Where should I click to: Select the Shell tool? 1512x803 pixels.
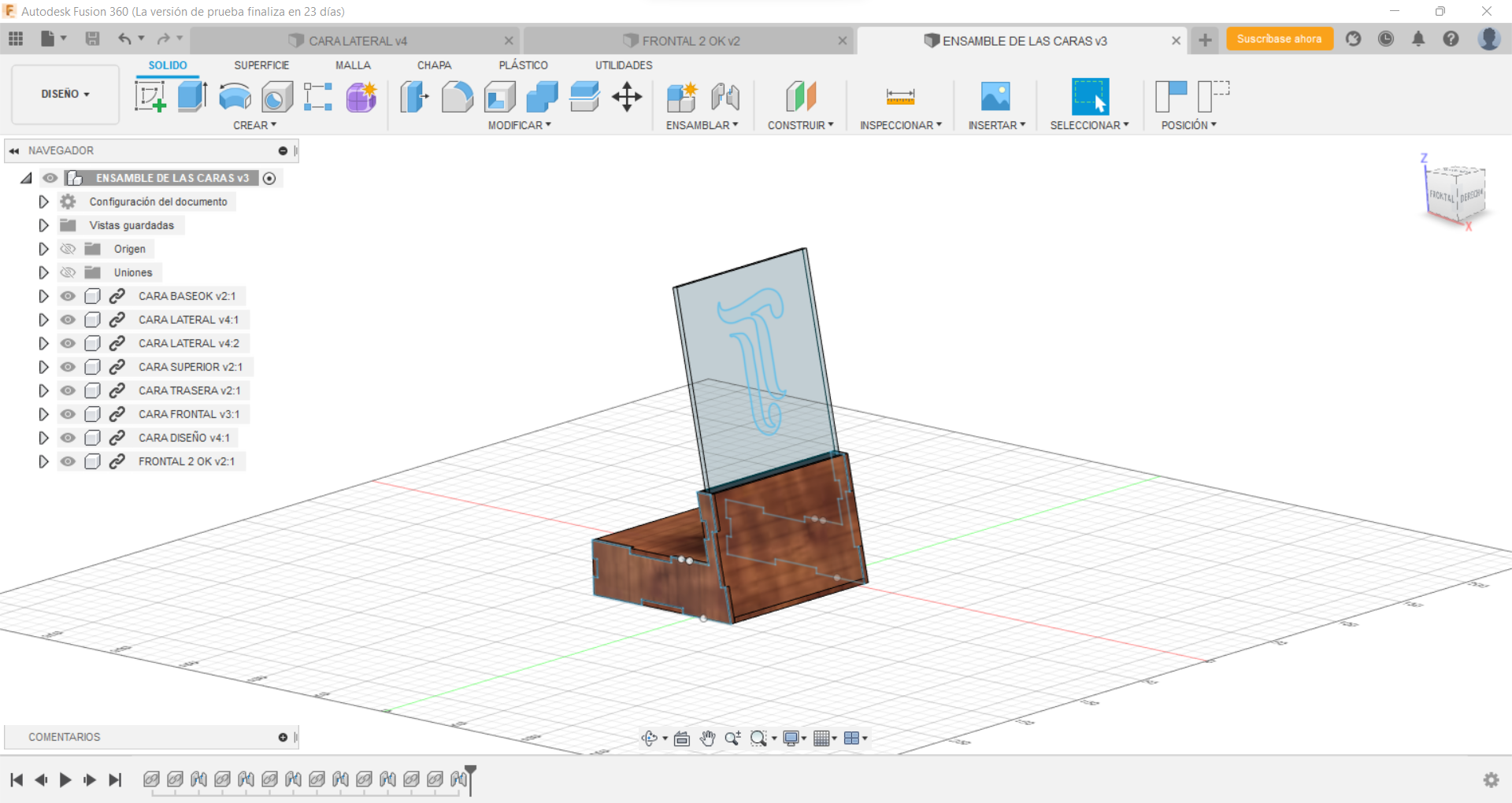pos(499,97)
